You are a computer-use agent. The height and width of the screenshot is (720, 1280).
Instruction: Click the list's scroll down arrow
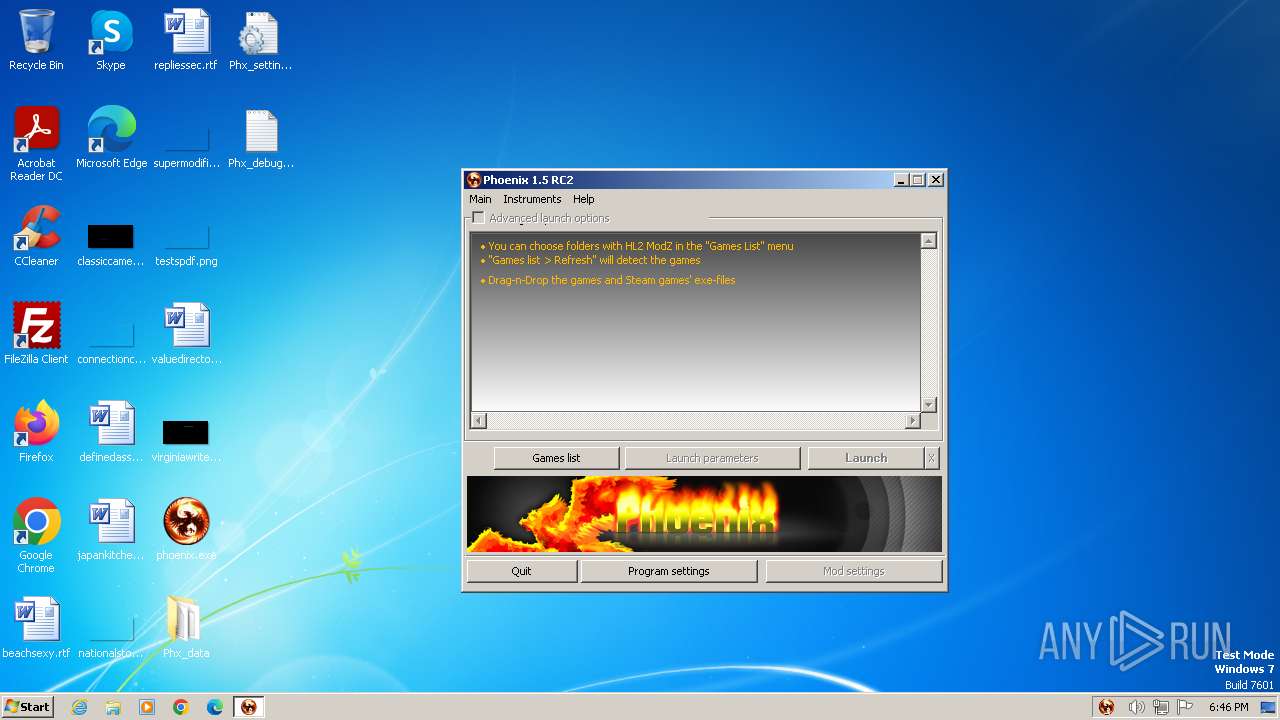tap(928, 404)
